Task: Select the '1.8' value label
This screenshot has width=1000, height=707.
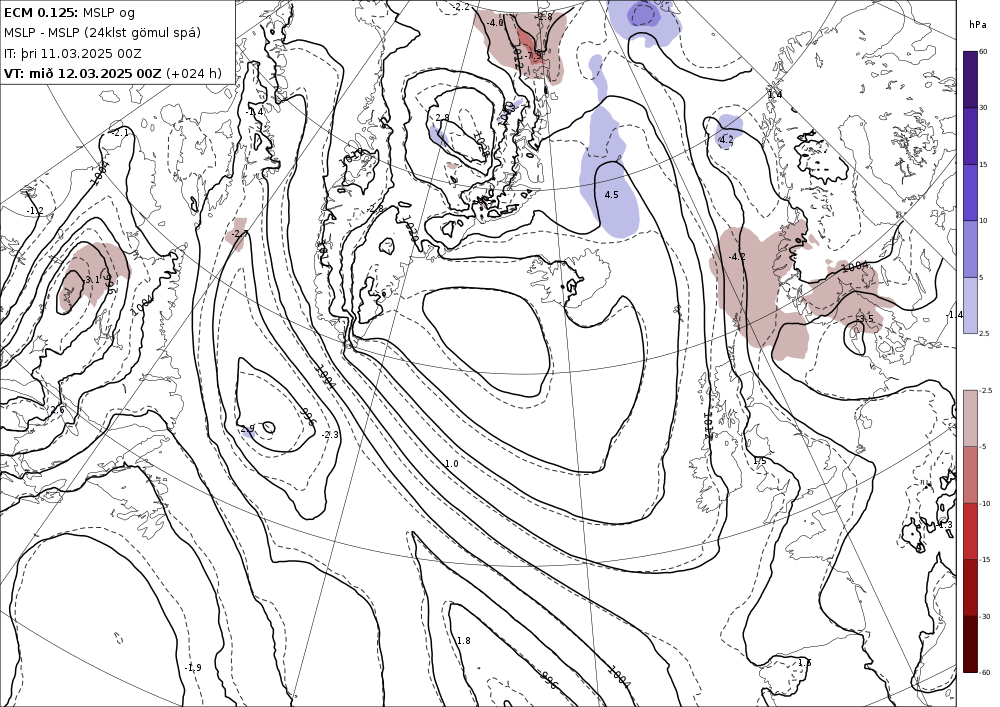Action: [464, 640]
